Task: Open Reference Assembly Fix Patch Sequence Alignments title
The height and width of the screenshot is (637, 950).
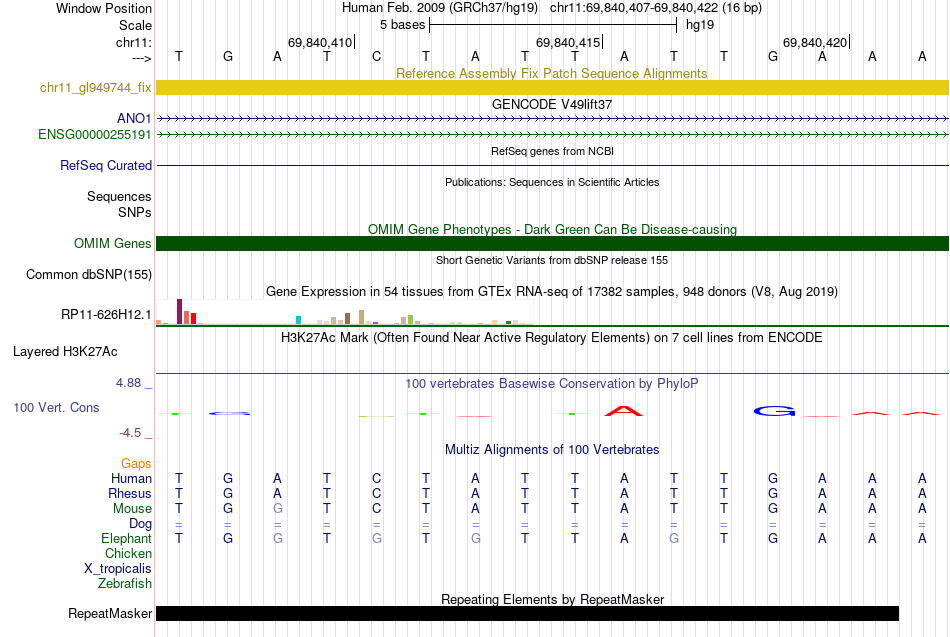Action: [552, 73]
